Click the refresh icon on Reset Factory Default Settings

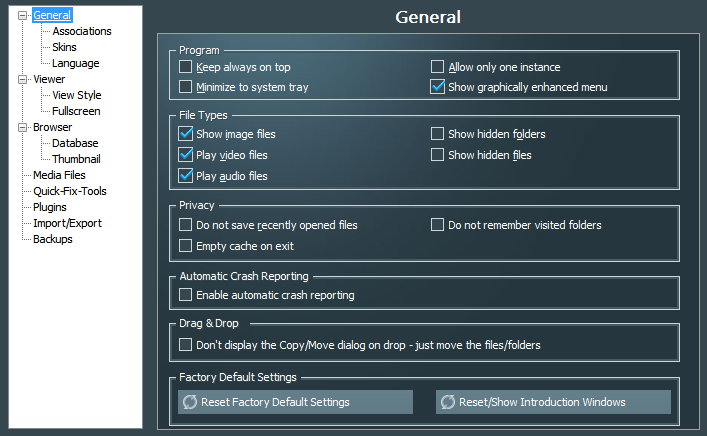pyautogui.click(x=190, y=402)
